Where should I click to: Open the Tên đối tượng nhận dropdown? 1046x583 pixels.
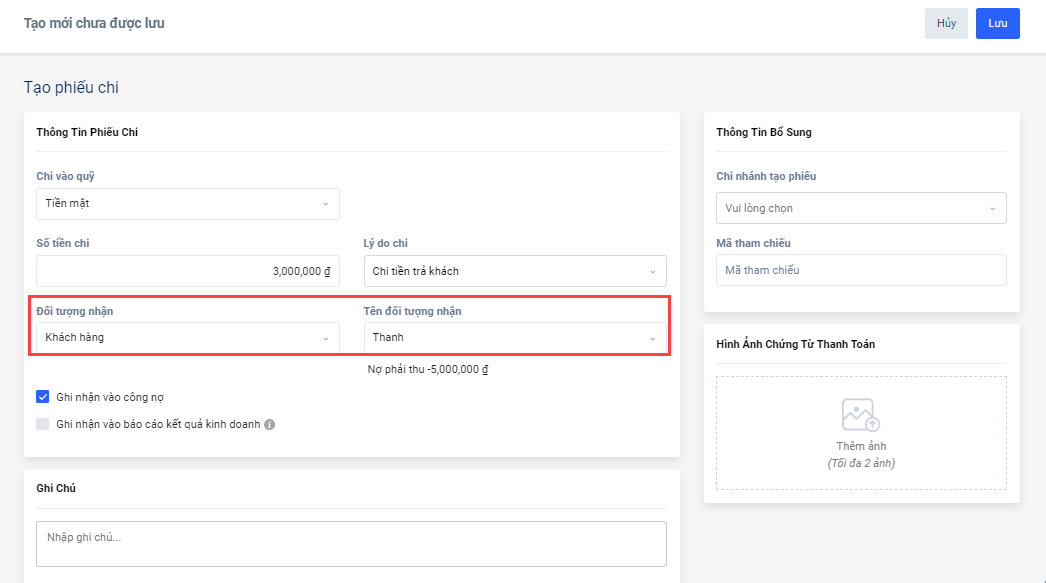(514, 338)
